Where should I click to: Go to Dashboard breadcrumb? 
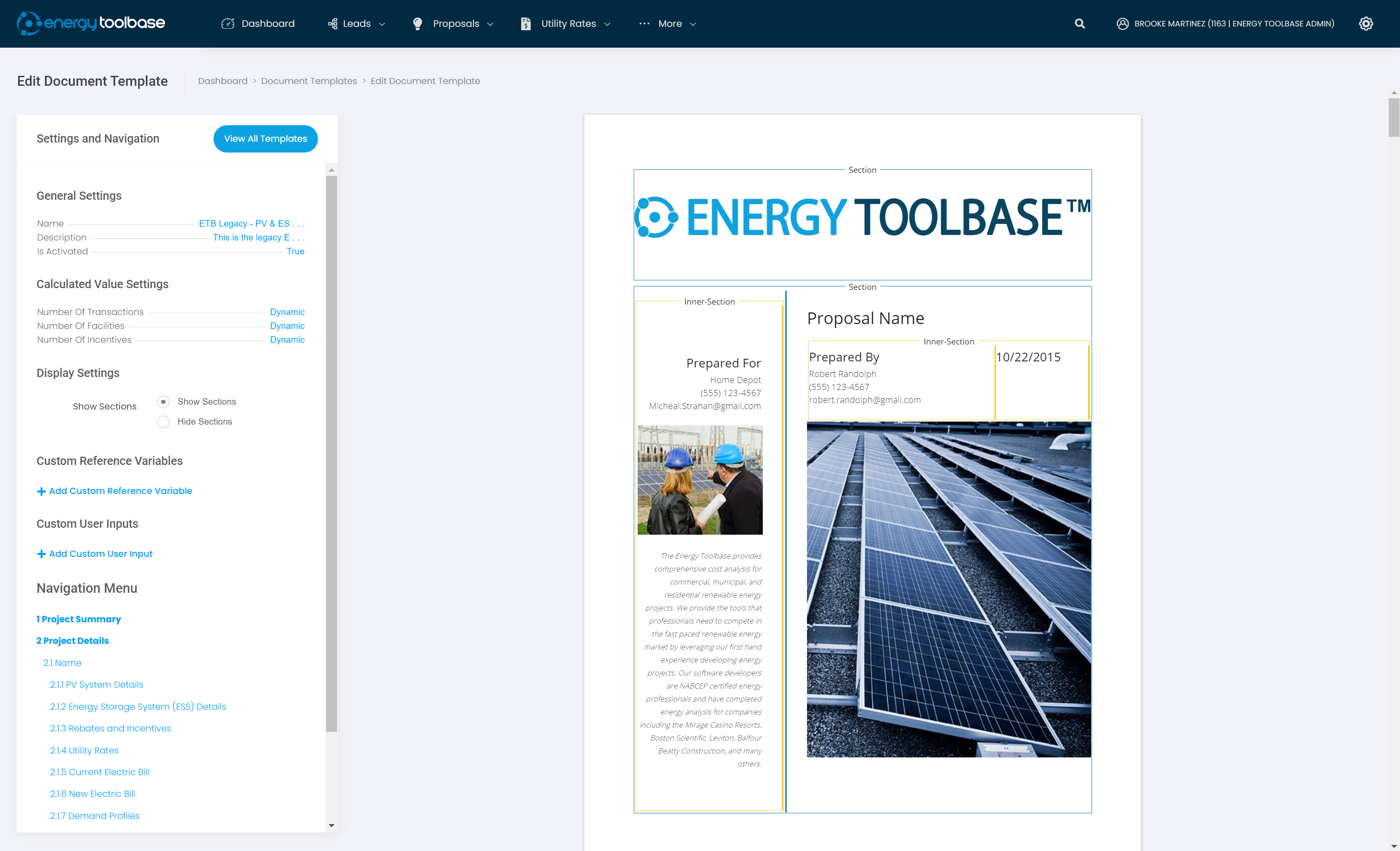click(223, 81)
